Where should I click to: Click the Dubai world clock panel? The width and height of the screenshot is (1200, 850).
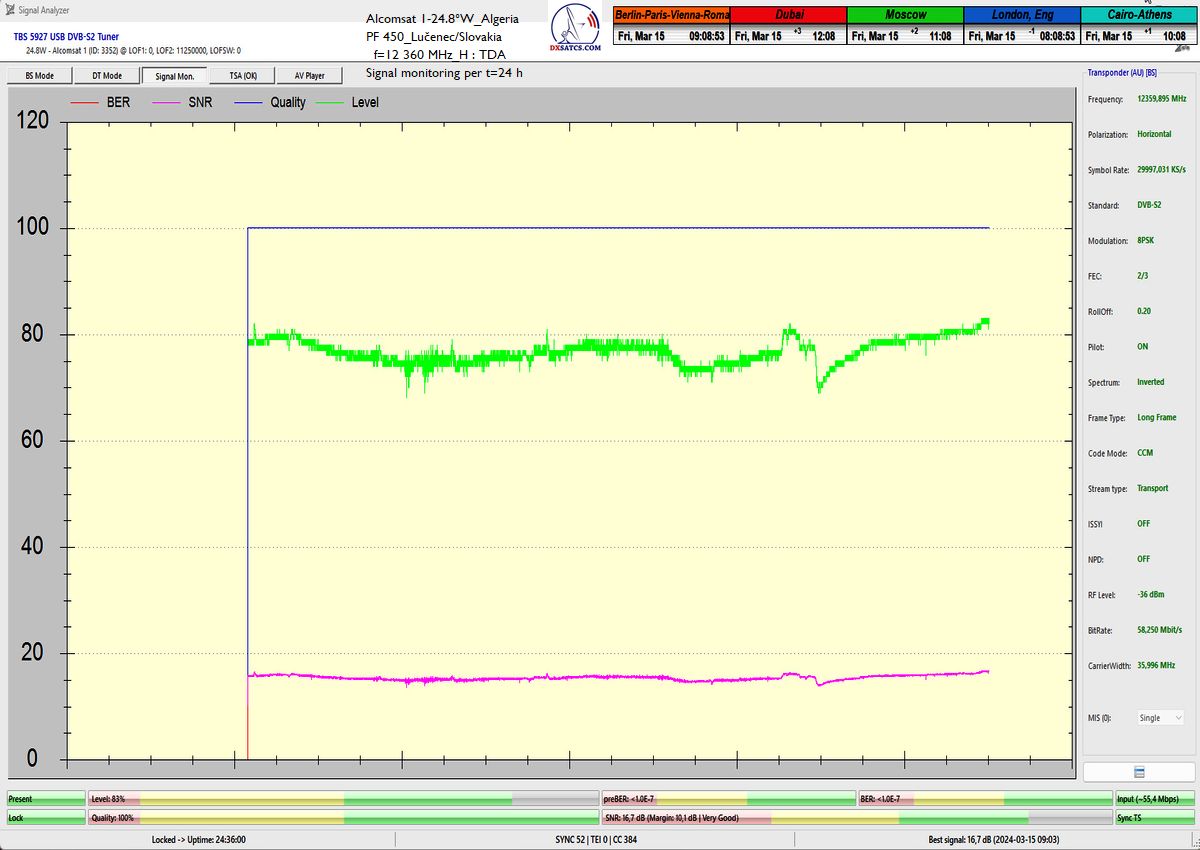pyautogui.click(x=788, y=26)
